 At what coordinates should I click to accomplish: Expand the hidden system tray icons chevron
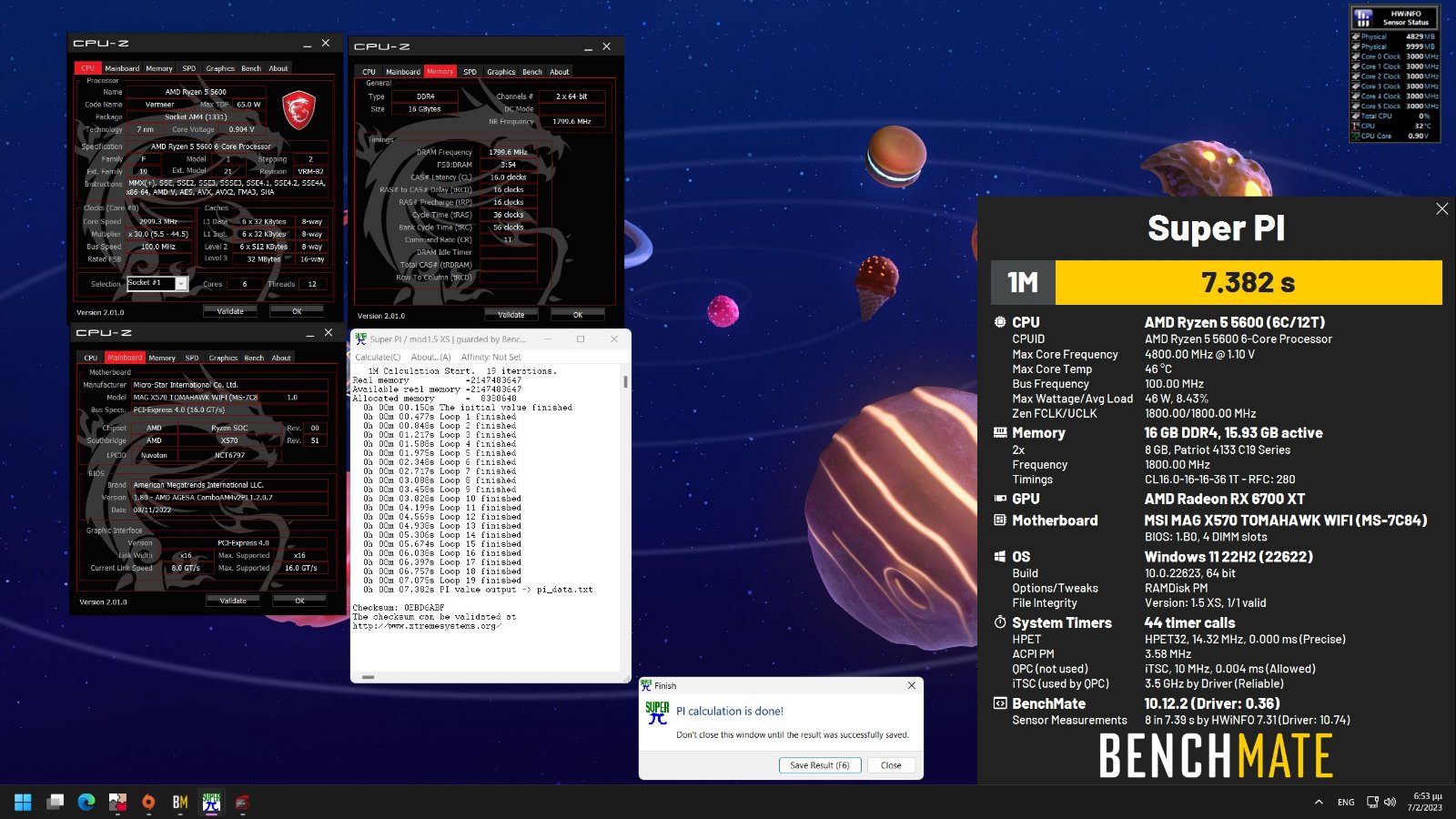click(x=1319, y=802)
